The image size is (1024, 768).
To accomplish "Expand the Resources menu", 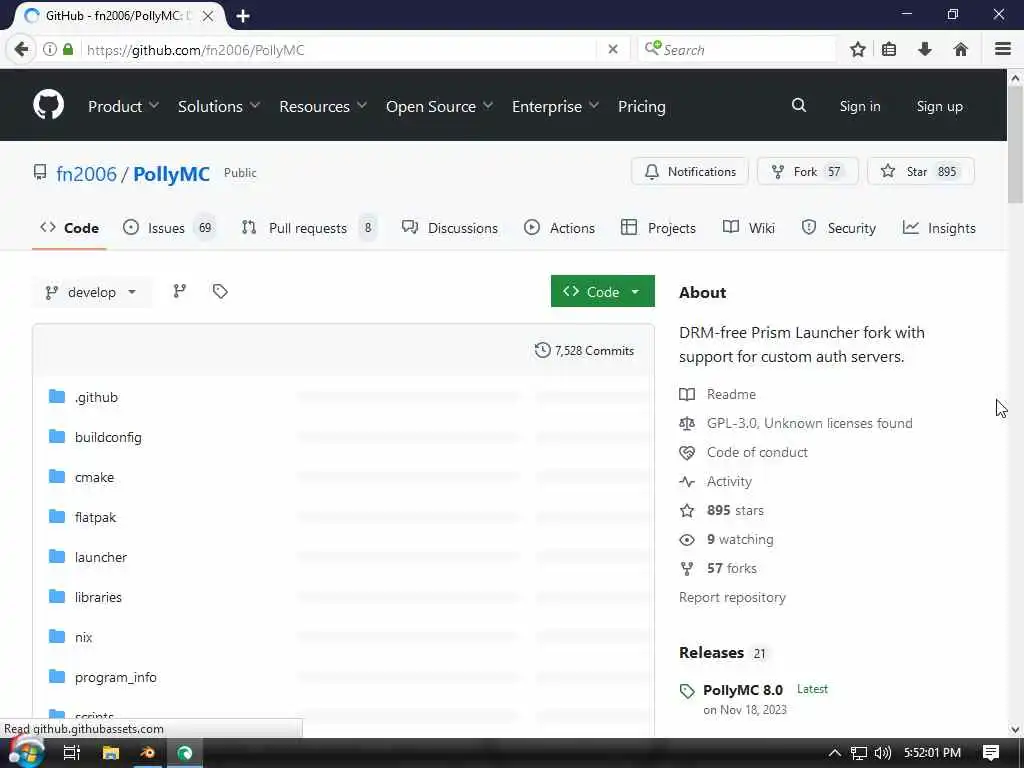I will [x=323, y=106].
